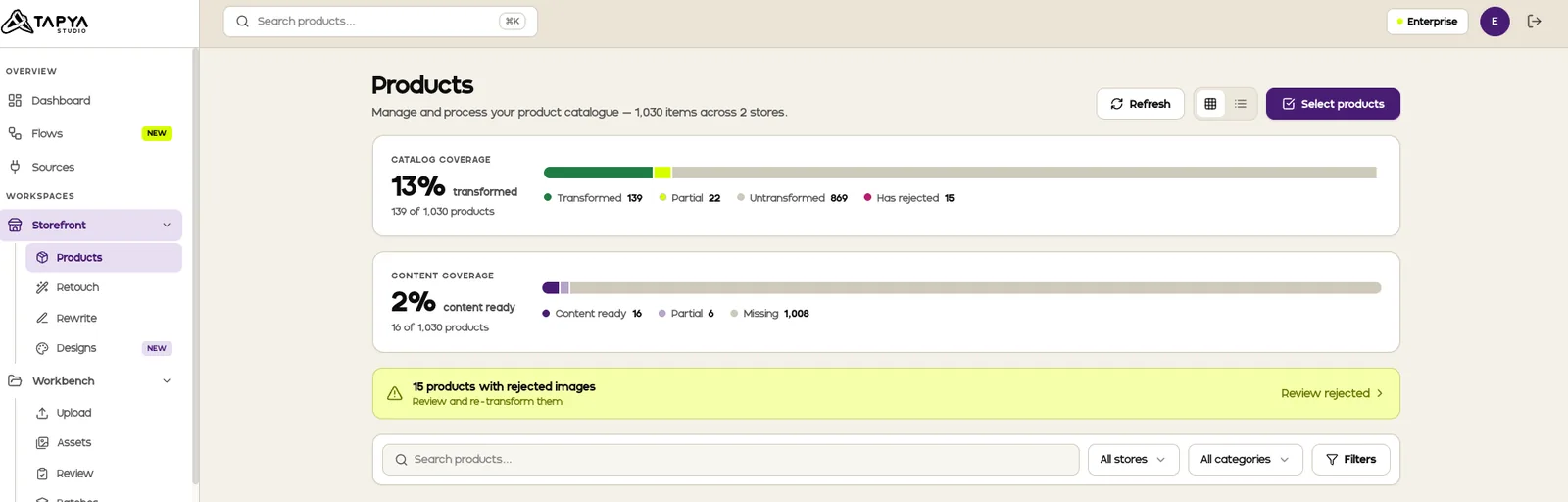Click the Content ready 16 legend
The width and height of the screenshot is (1568, 502).
coord(592,314)
